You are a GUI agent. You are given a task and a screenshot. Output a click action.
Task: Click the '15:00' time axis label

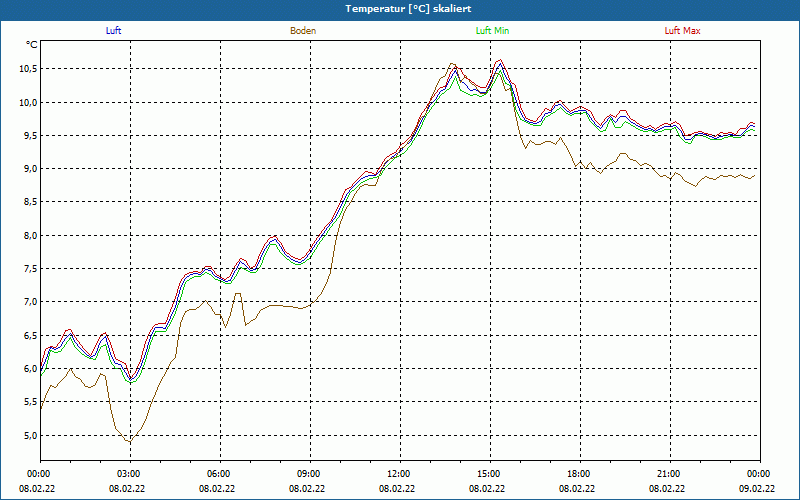(x=487, y=474)
